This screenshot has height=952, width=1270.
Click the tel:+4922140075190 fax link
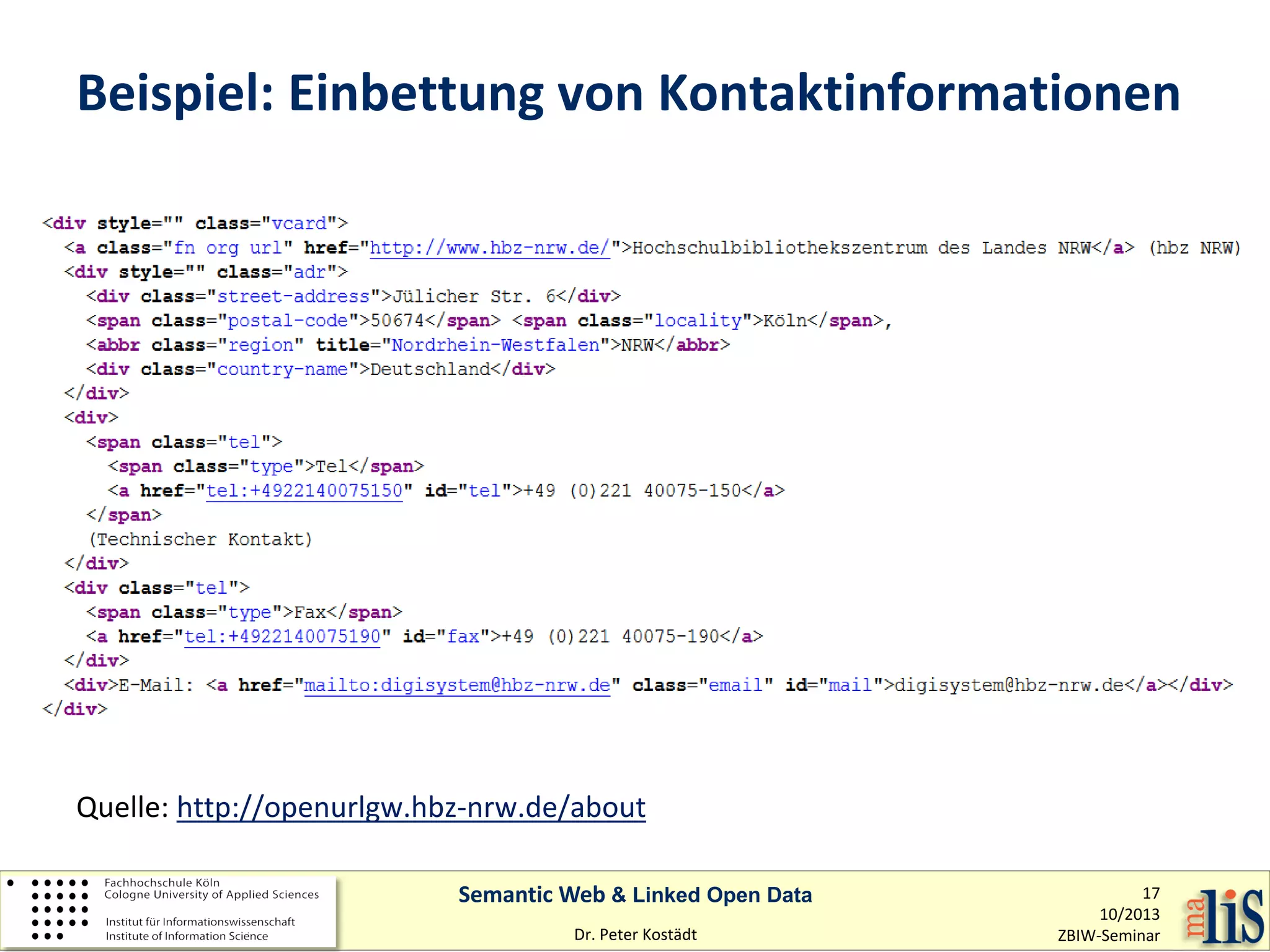282,637
